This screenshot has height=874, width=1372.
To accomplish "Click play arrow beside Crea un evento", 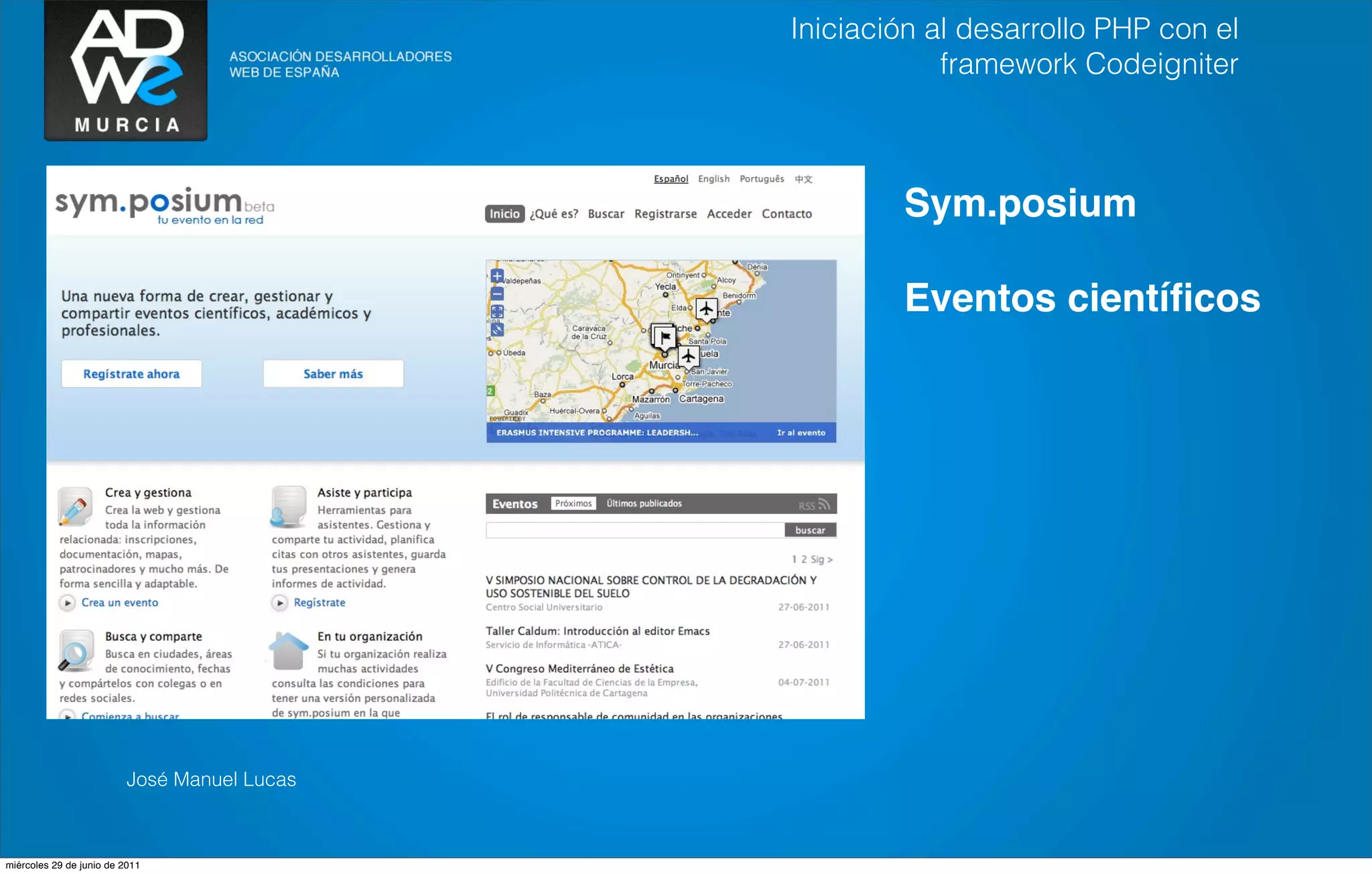I will click(67, 603).
